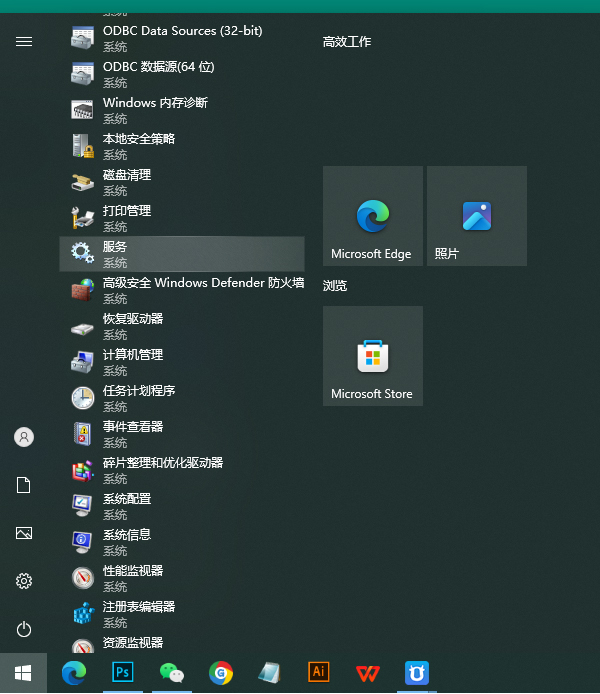Image resolution: width=600 pixels, height=694 pixels.
Task: Open the Photos (照片) tile
Action: (476, 216)
